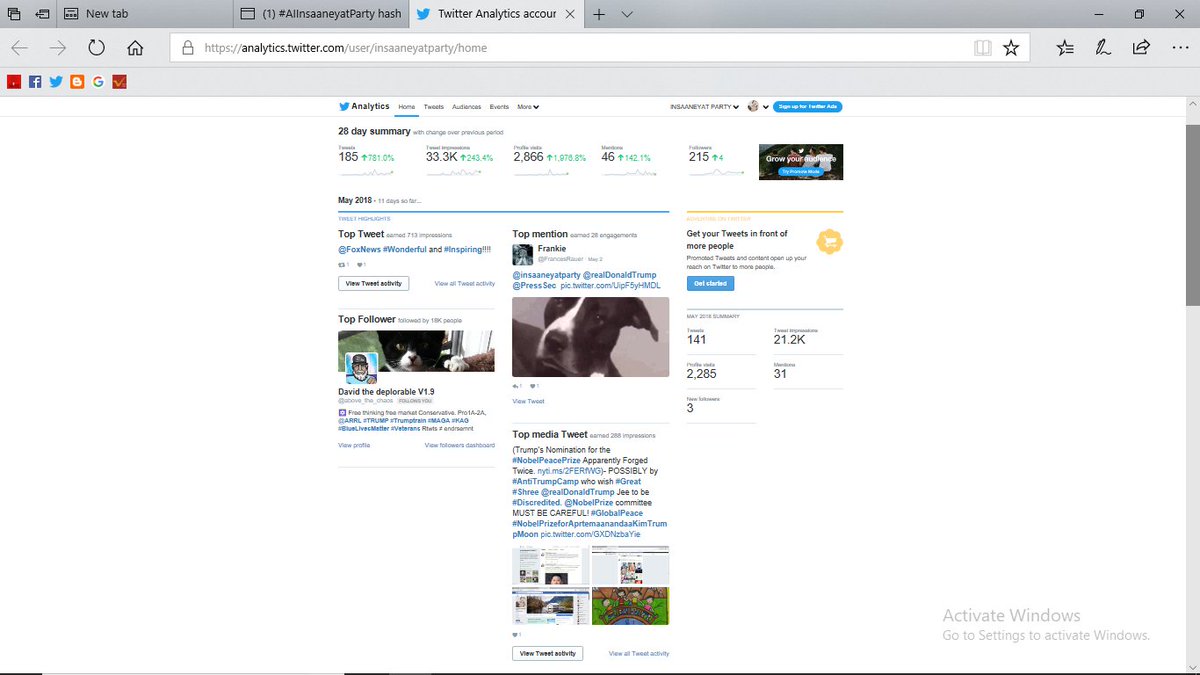Click View Tweet activity under Top media Tweet
The image size is (1200, 675).
pos(548,653)
